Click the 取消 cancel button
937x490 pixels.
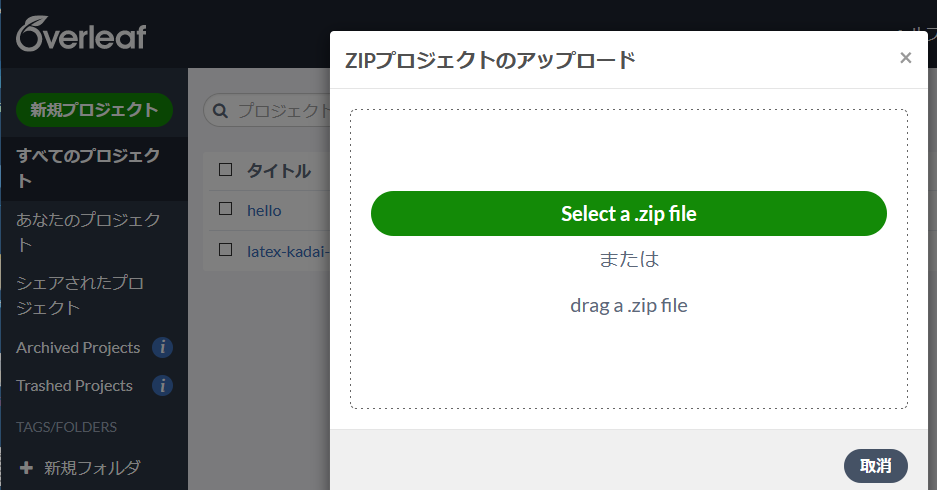(875, 466)
